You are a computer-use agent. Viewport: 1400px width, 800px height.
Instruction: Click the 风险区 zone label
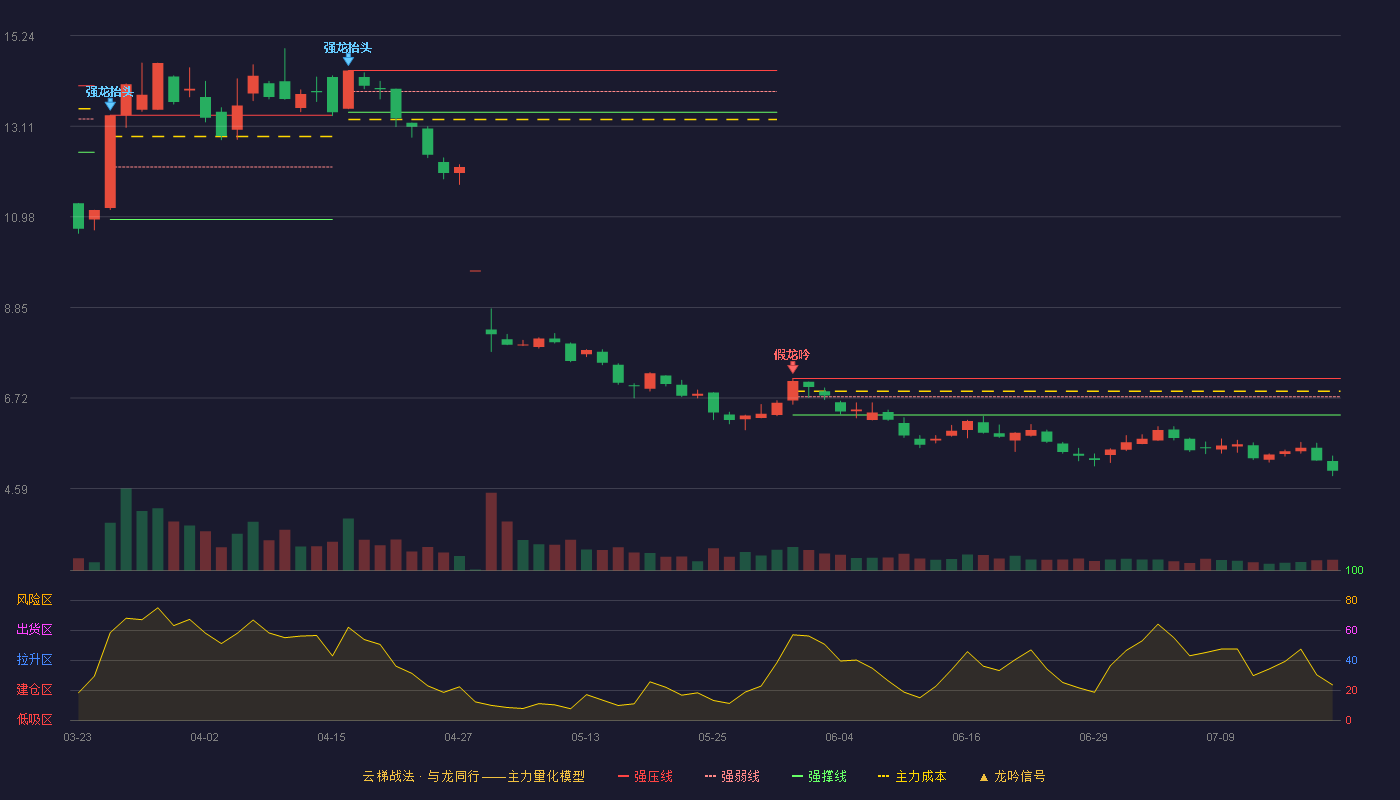pyautogui.click(x=34, y=600)
